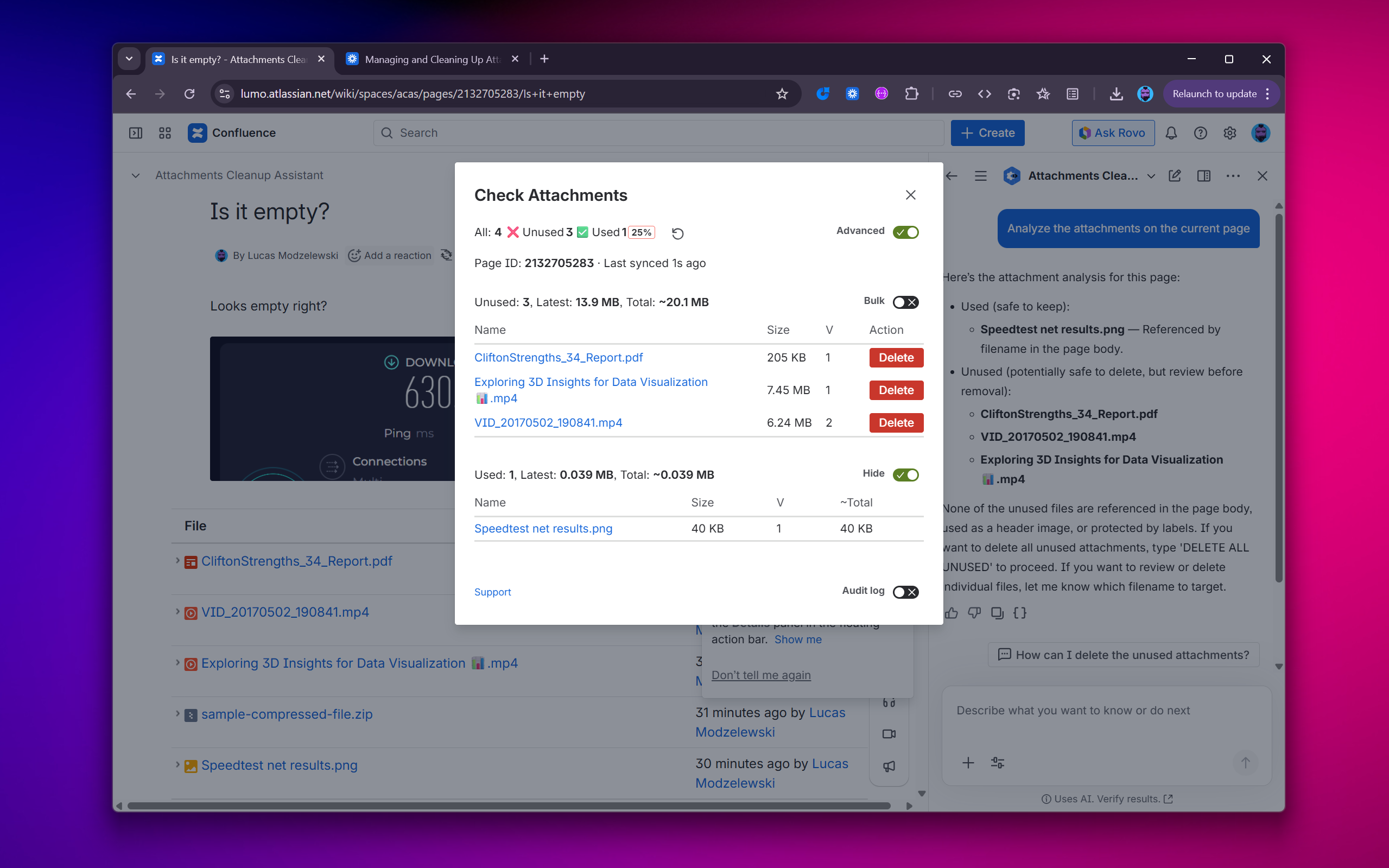Click thumbs up on Rovo response

pyautogui.click(x=952, y=613)
